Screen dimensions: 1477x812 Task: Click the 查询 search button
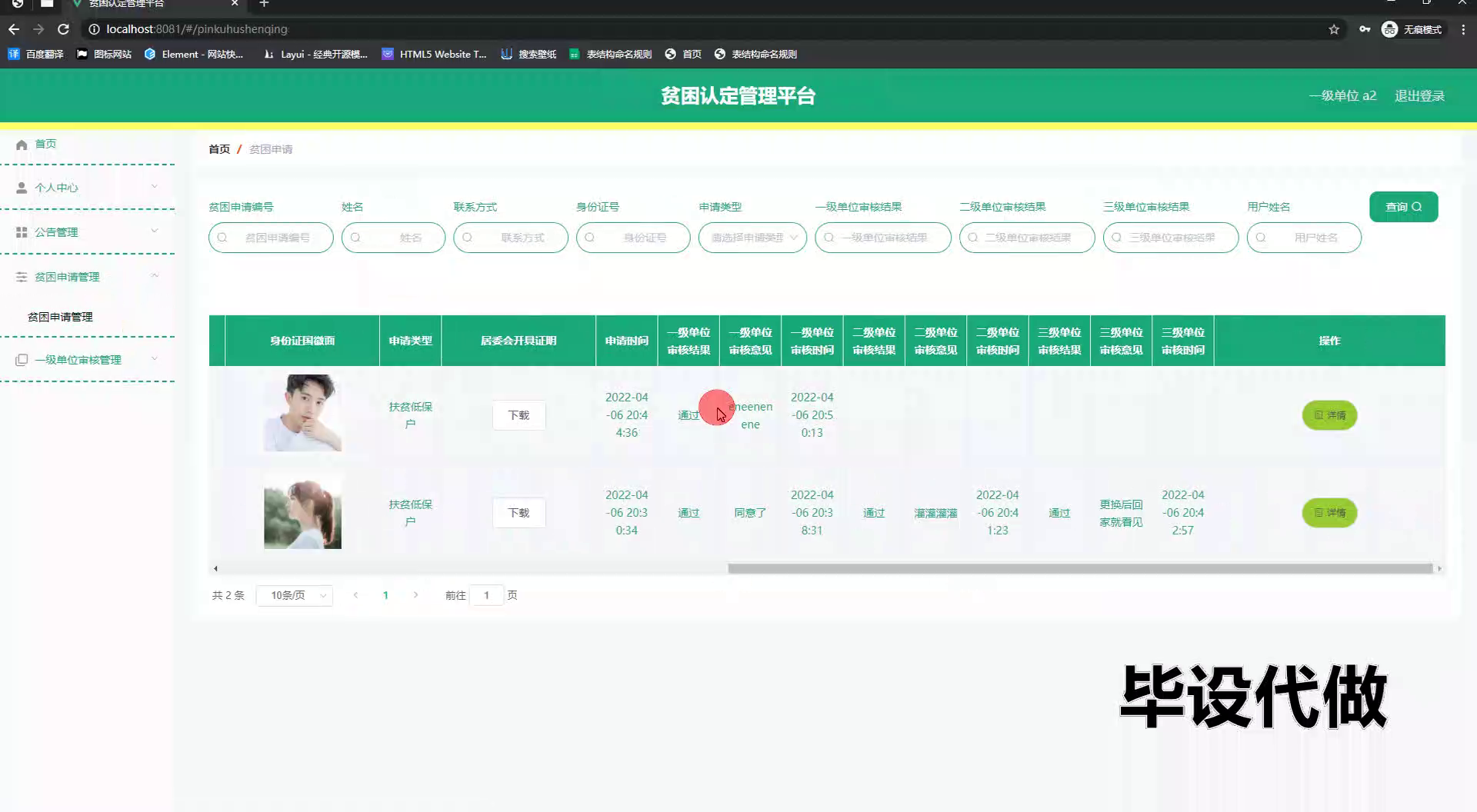[1403, 207]
